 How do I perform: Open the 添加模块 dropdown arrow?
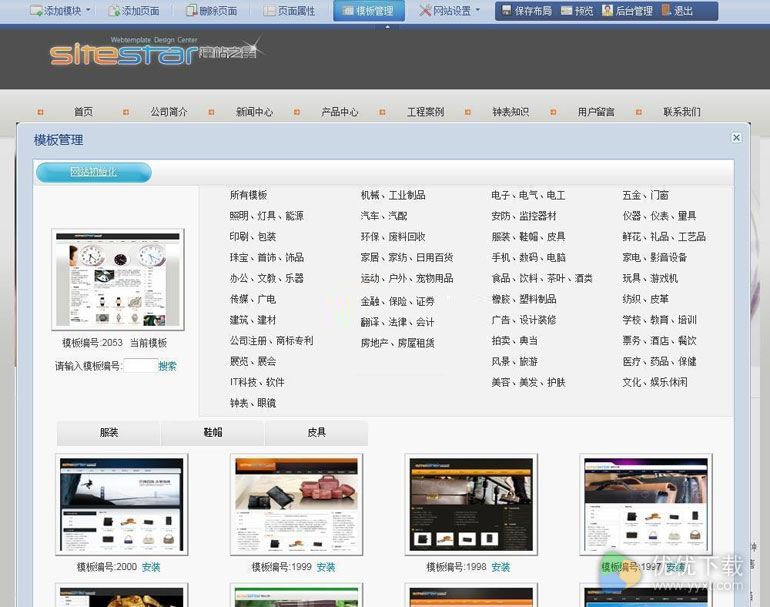[x=88, y=10]
